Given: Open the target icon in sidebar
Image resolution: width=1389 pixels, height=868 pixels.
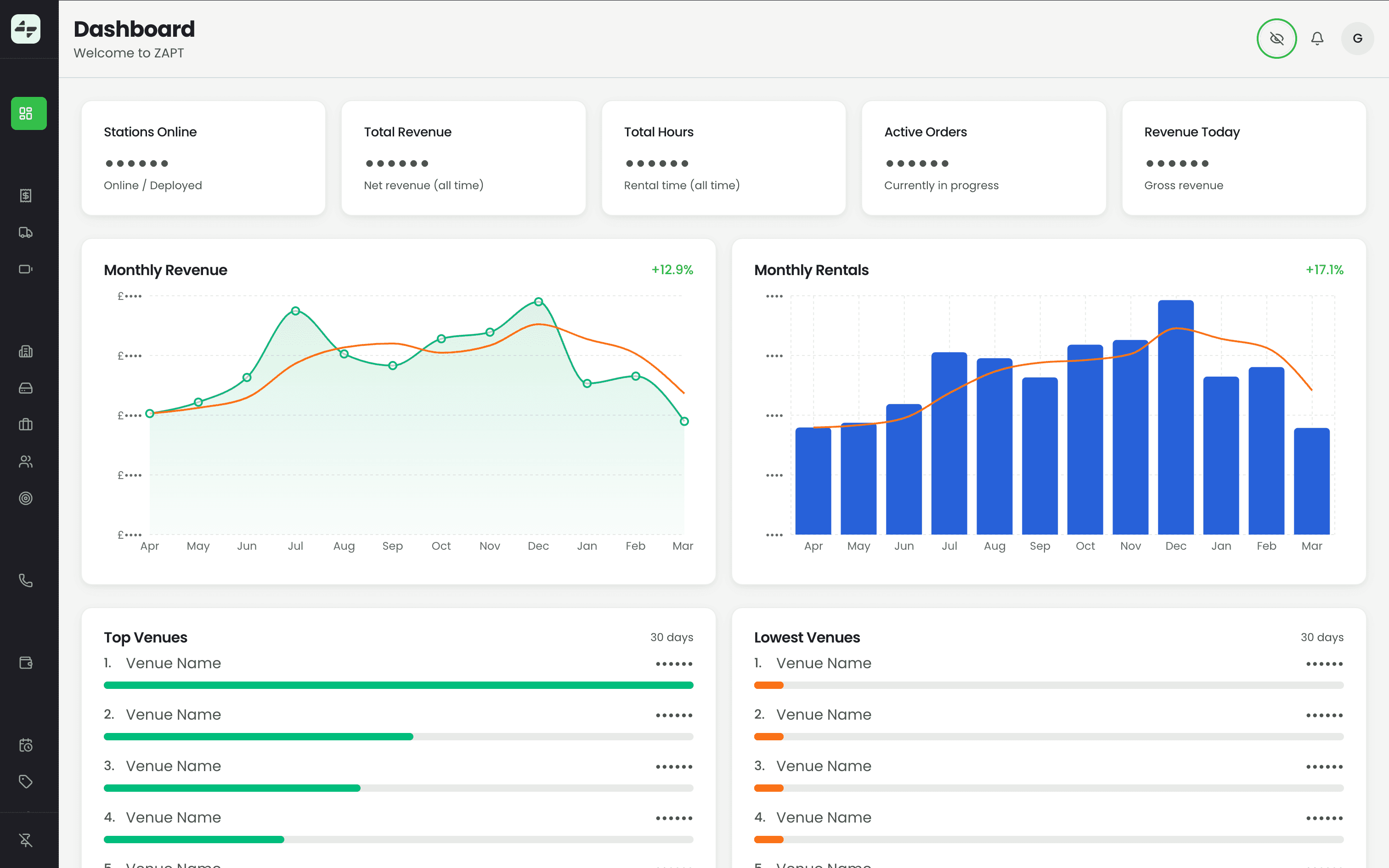Looking at the screenshot, I should click(x=26, y=498).
